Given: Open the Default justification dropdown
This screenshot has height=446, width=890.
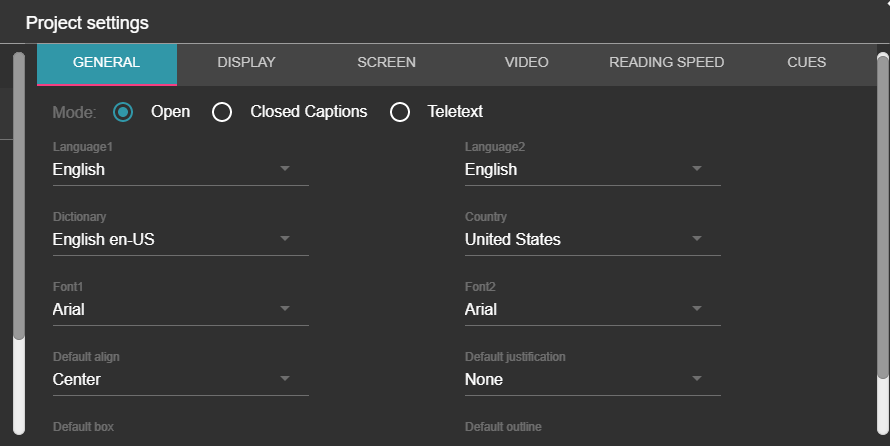Looking at the screenshot, I should click(x=592, y=380).
